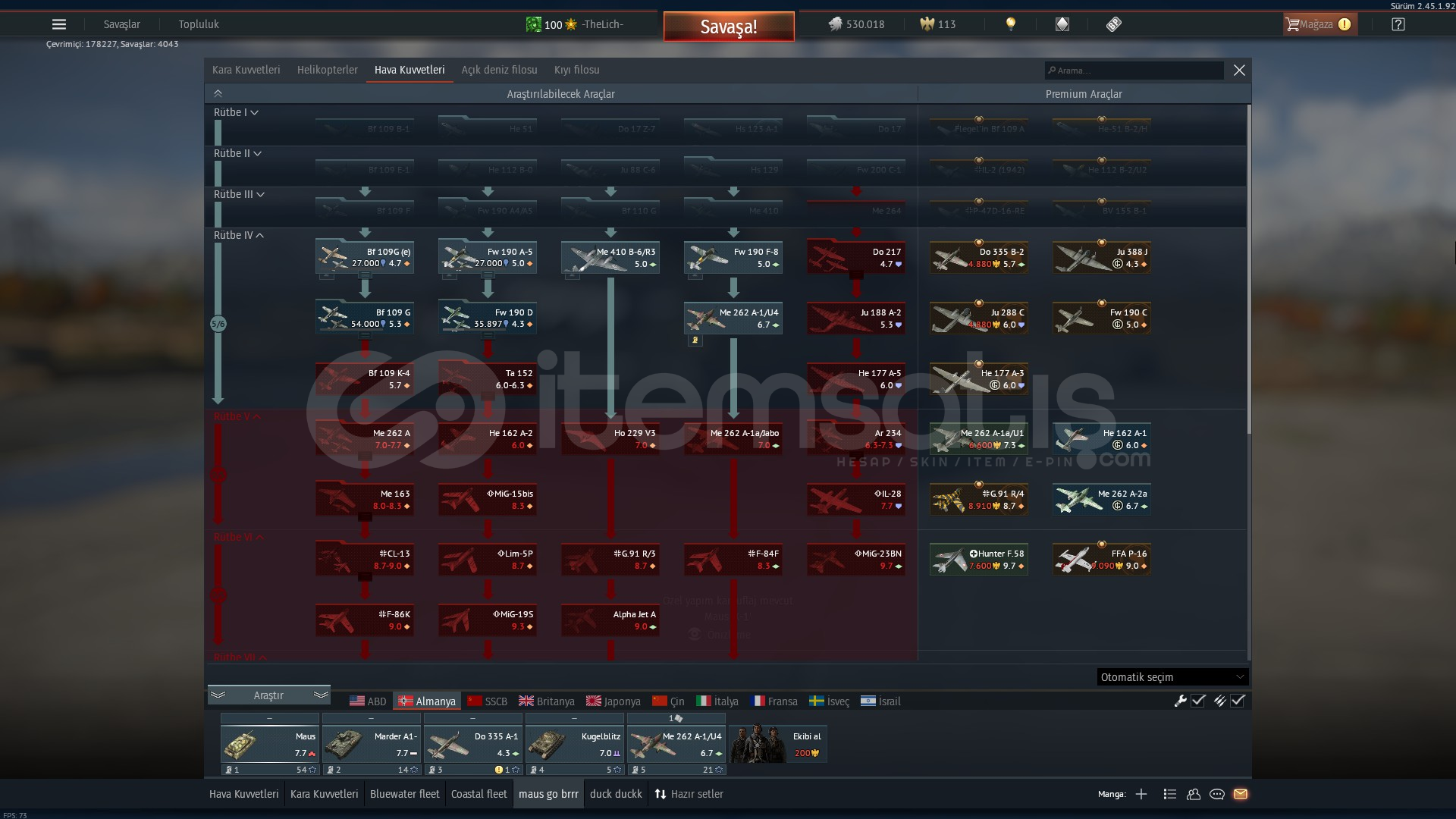The height and width of the screenshot is (819, 1456).
Task: Select ABD nation flag
Action: point(368,701)
